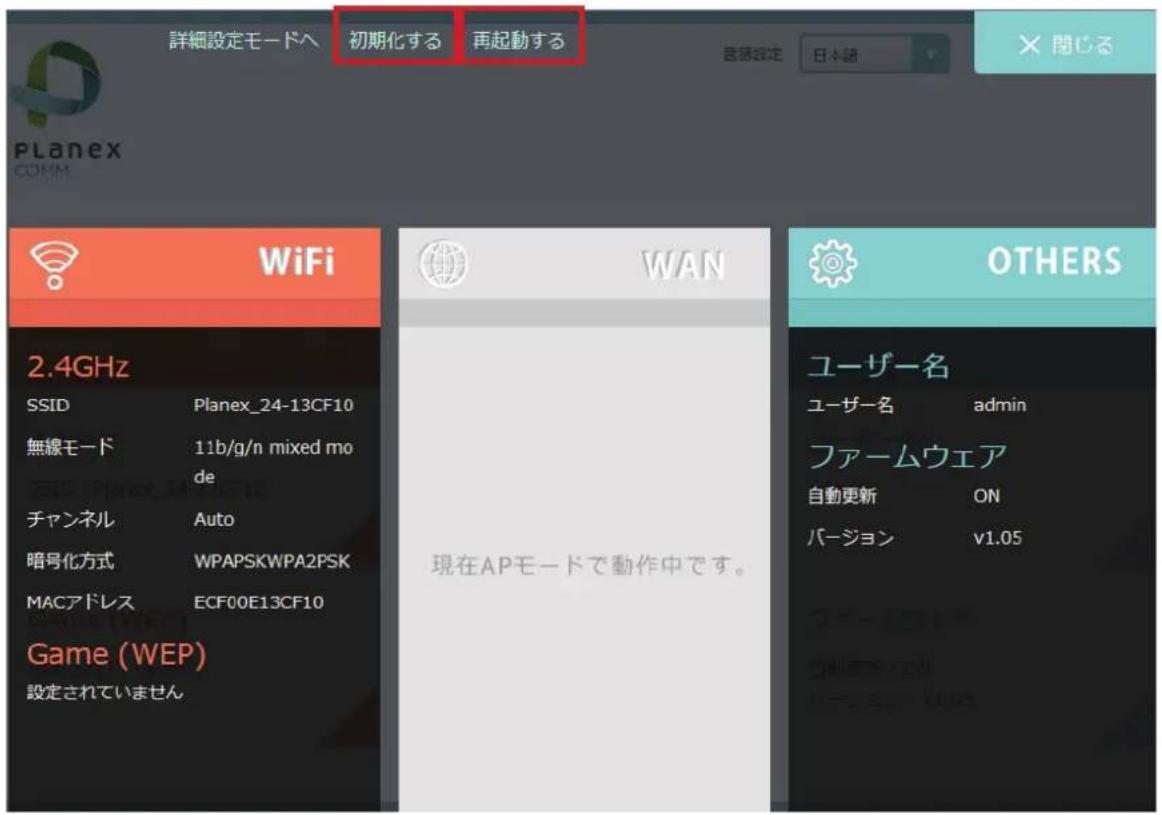Click the Planex Comm logo

coord(67,108)
